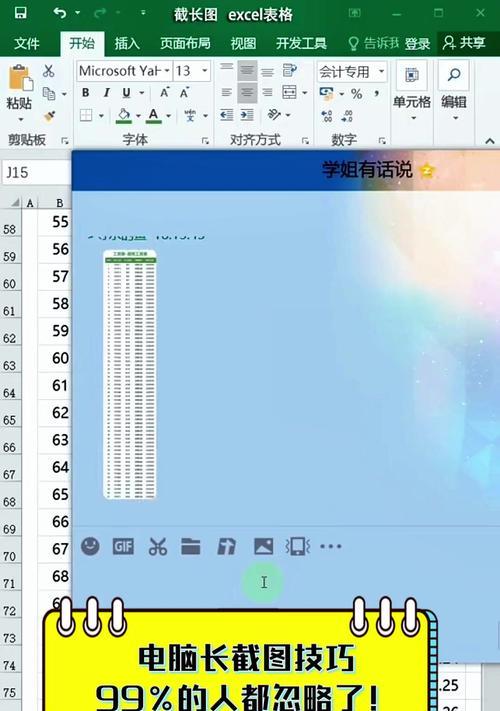Open the 编辑 editing group button
Viewport: 500px width, 711px height.
(x=454, y=91)
